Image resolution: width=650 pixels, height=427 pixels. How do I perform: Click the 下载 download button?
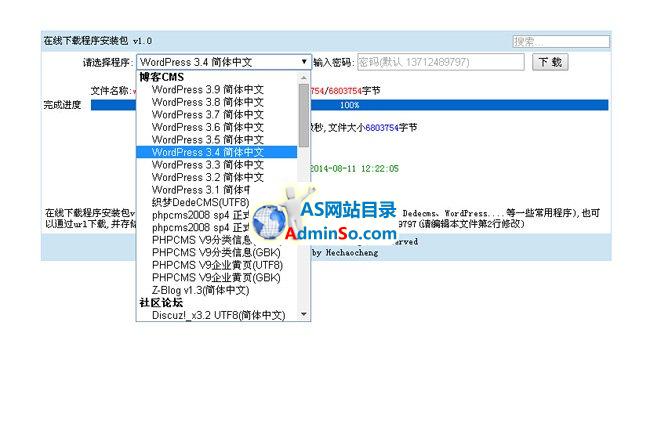pyautogui.click(x=550, y=62)
